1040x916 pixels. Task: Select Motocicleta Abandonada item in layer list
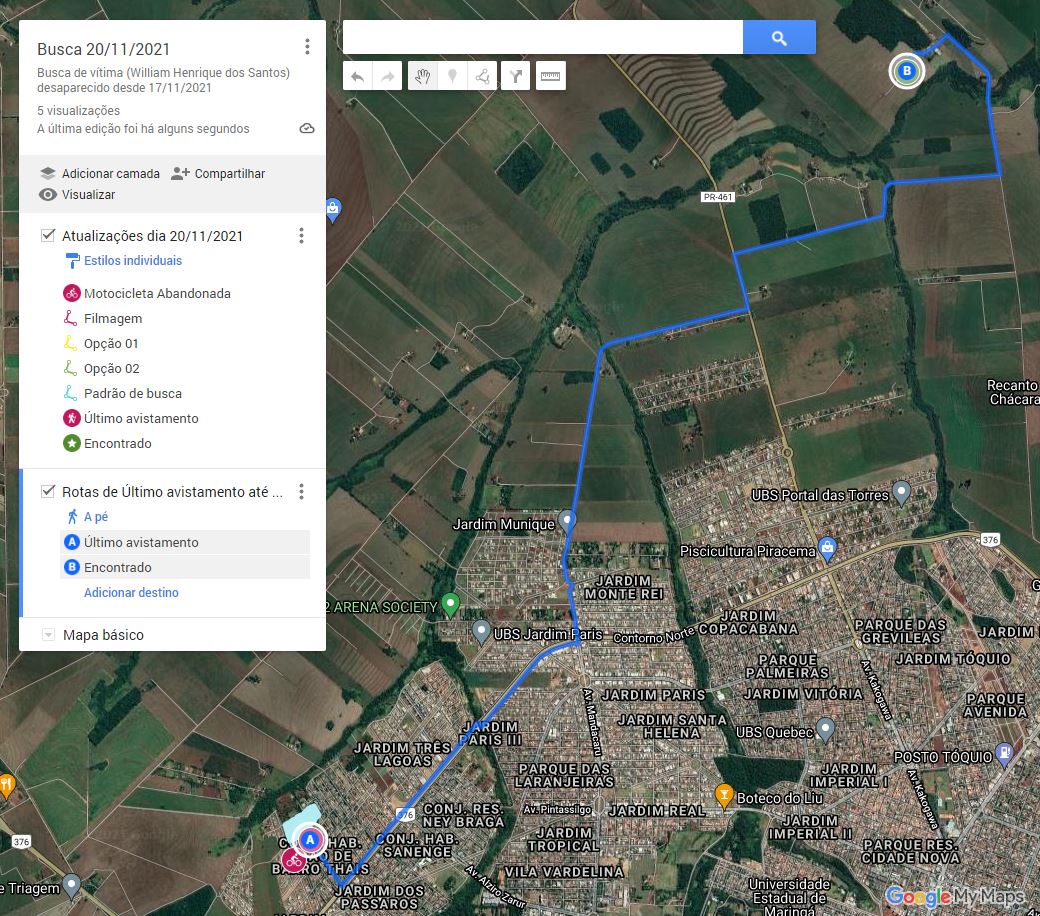[x=157, y=294]
